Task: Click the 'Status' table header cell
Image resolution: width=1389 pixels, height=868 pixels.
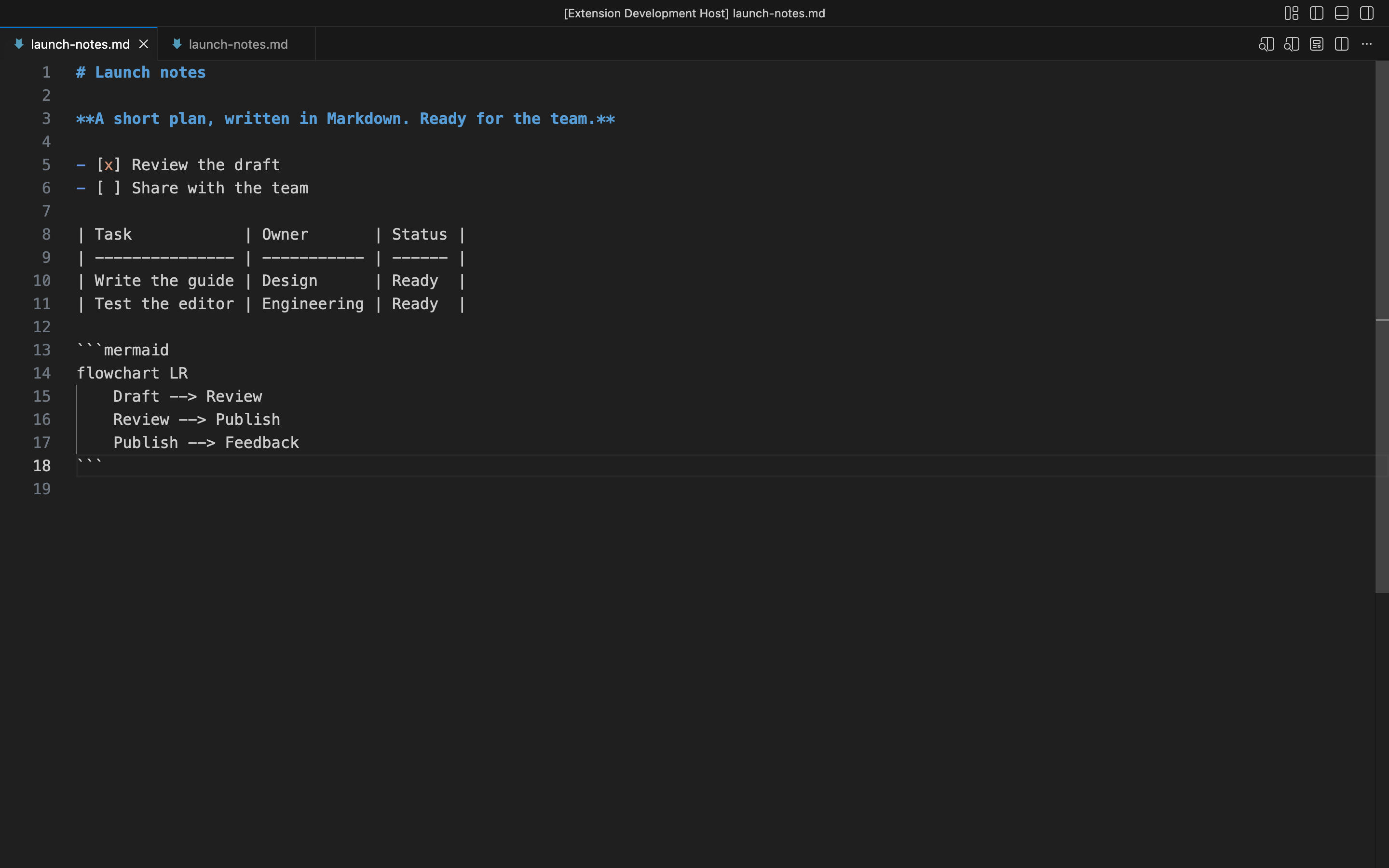Action: [420, 234]
